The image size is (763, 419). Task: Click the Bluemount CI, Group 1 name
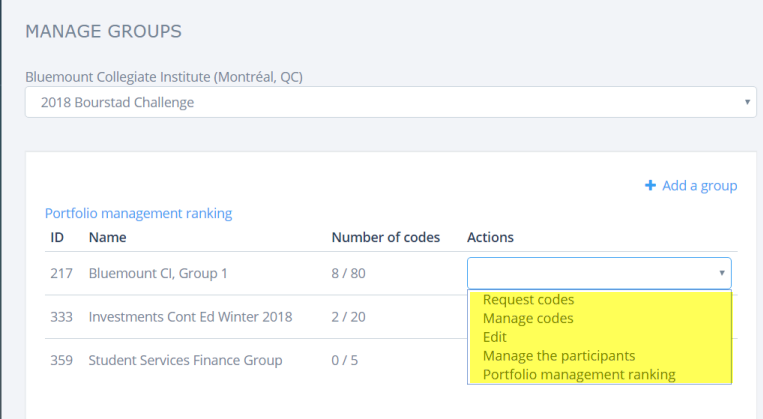click(150, 273)
